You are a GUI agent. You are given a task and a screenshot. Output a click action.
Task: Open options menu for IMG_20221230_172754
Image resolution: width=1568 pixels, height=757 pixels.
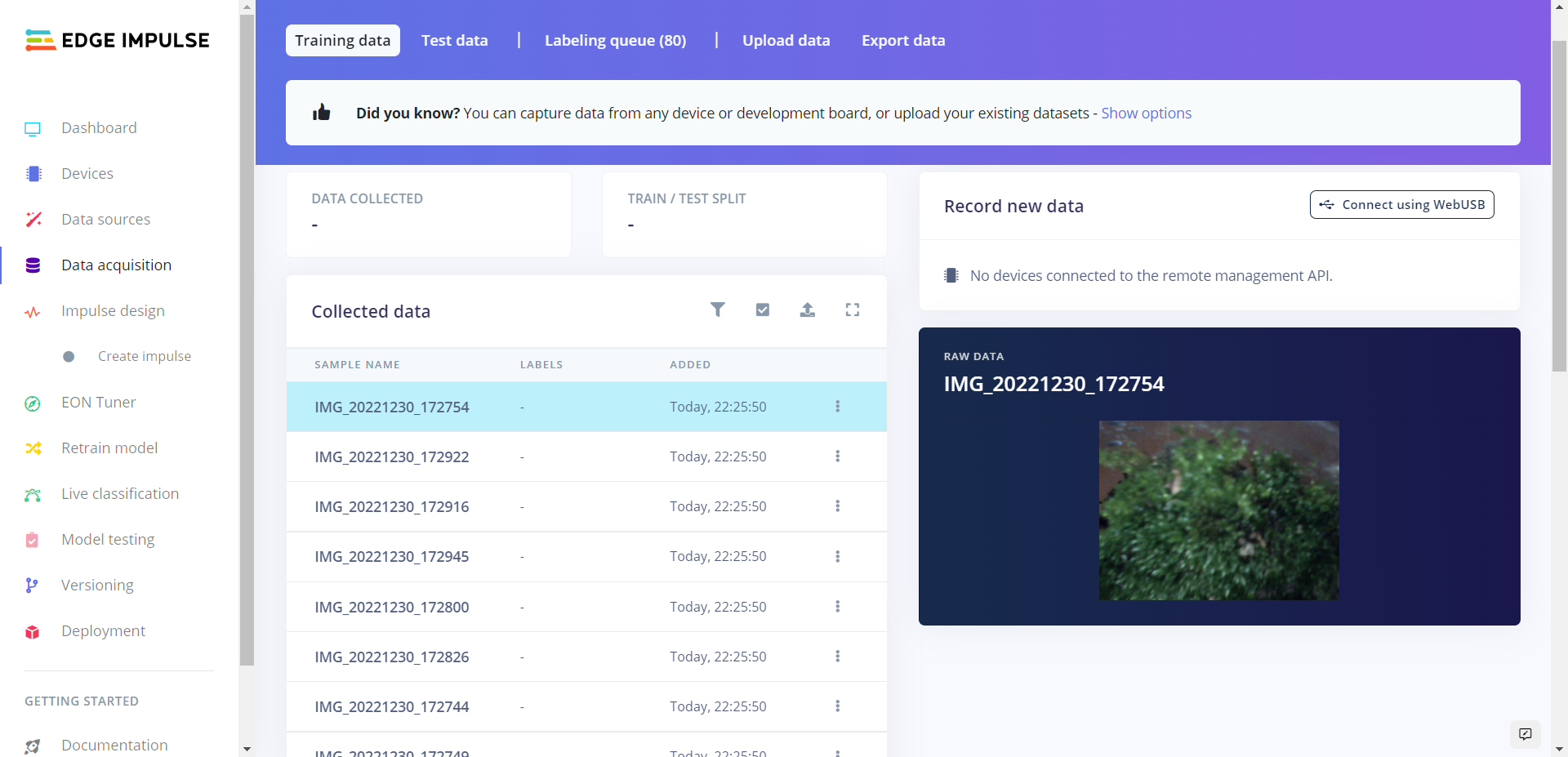pos(838,407)
